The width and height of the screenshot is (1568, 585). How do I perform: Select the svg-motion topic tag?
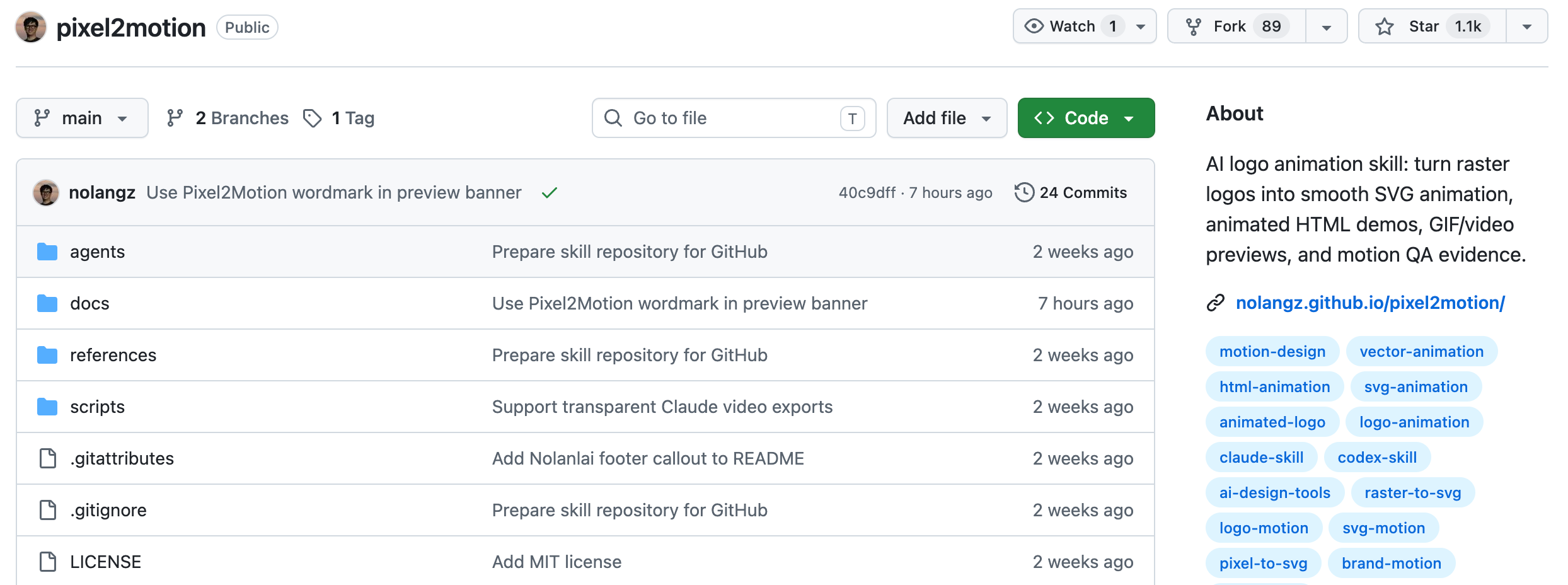tap(1383, 528)
